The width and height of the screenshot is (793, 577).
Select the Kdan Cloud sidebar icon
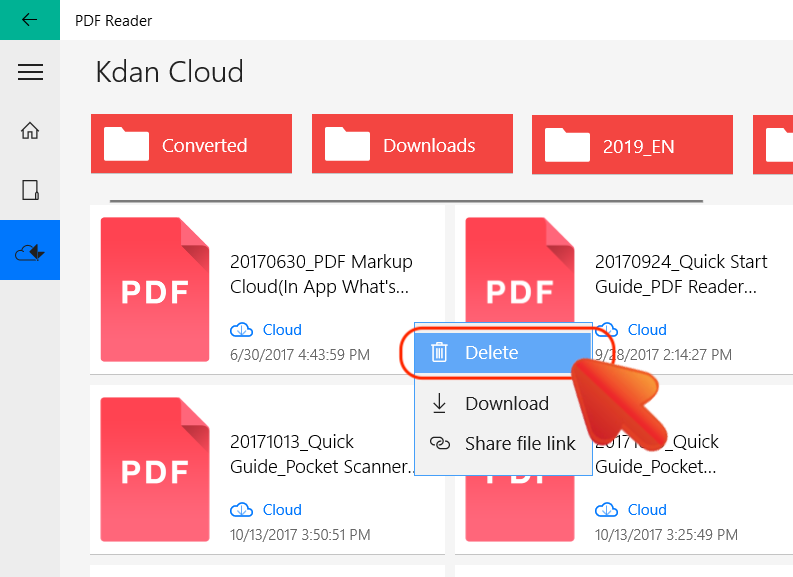click(30, 250)
